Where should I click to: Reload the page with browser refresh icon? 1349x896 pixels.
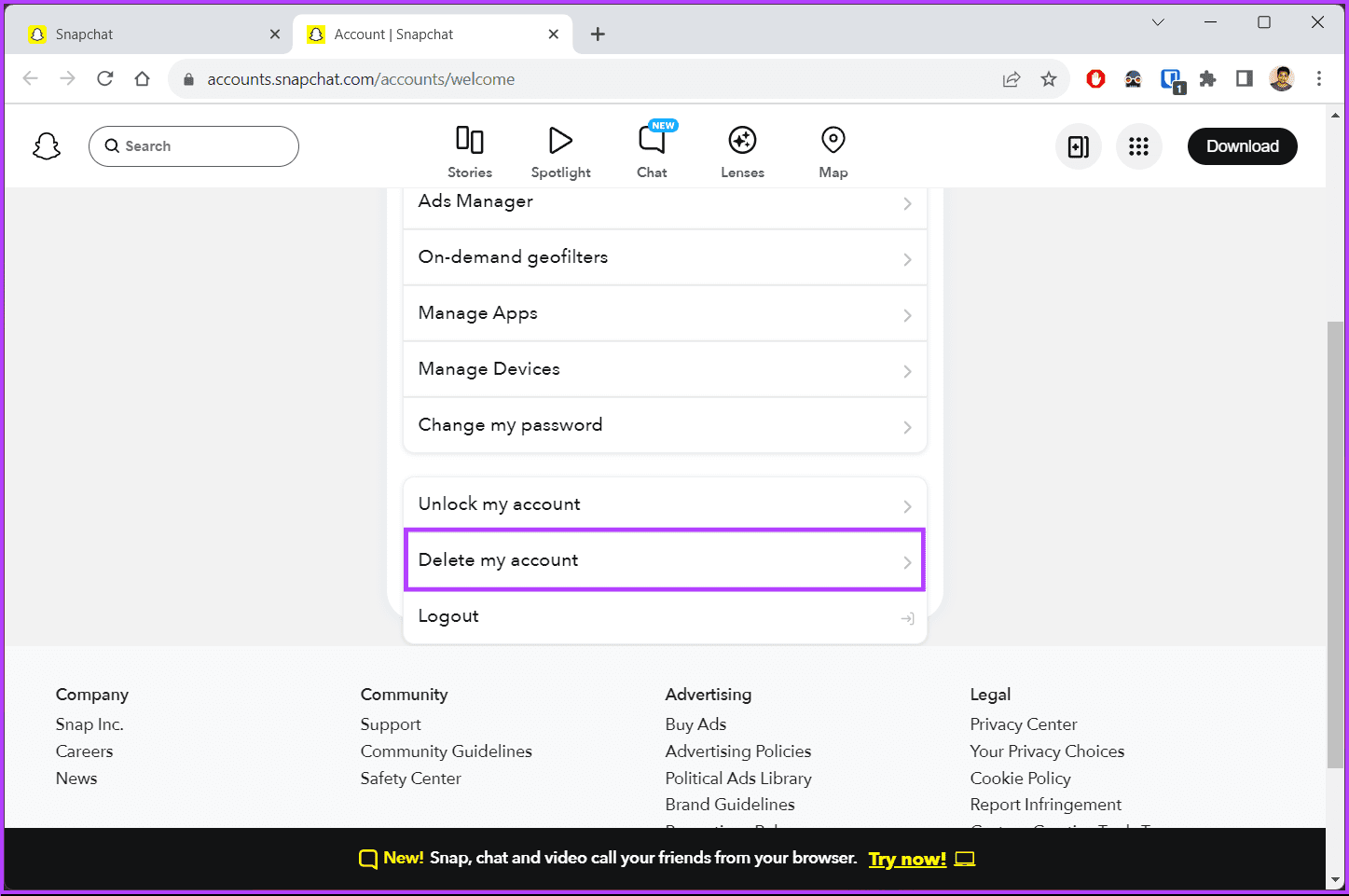[x=105, y=79]
